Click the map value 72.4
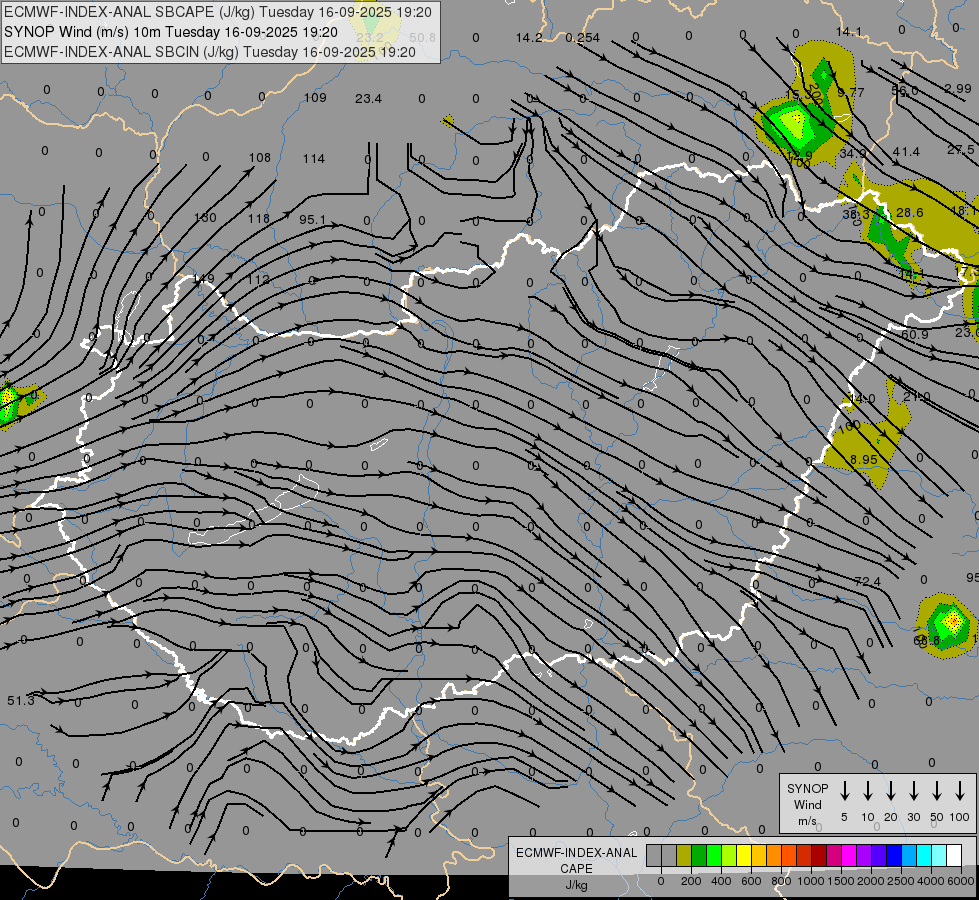Screen dimensions: 979x900 867,582
